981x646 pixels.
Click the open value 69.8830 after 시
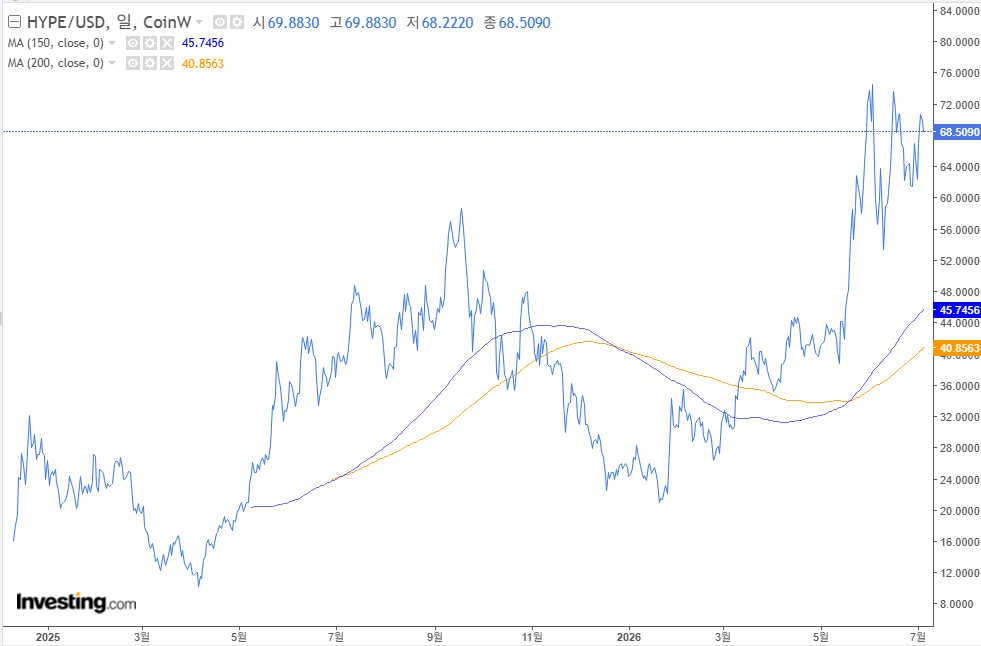coord(293,23)
